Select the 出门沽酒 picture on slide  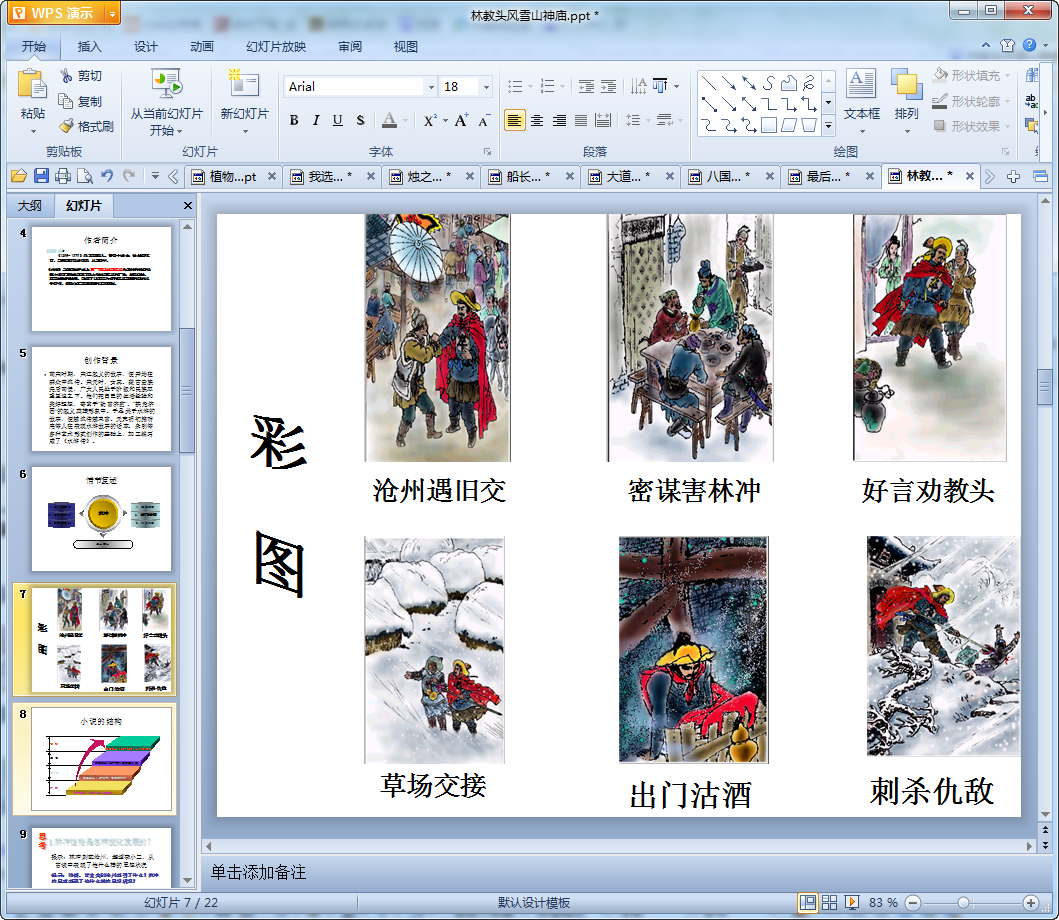(693, 650)
